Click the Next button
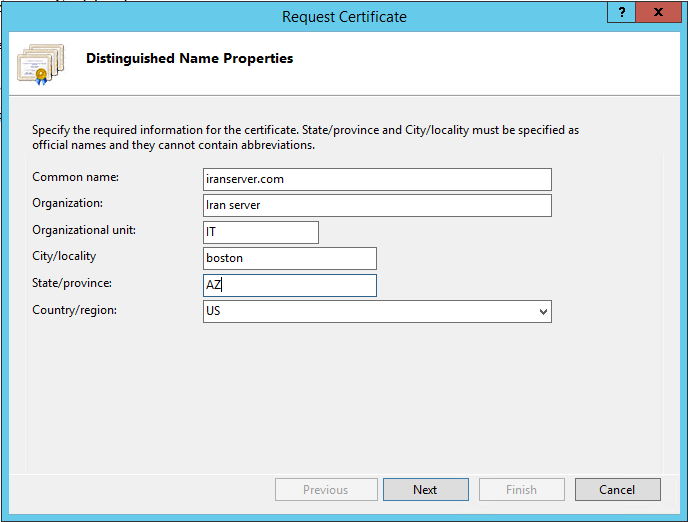The width and height of the screenshot is (688, 522). point(426,490)
